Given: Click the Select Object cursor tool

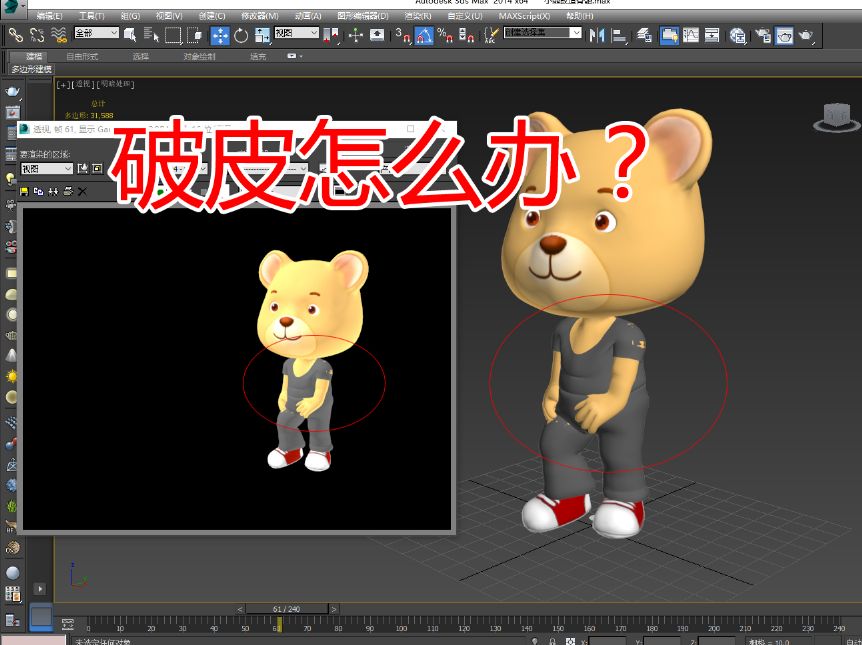Looking at the screenshot, I should pyautogui.click(x=130, y=35).
